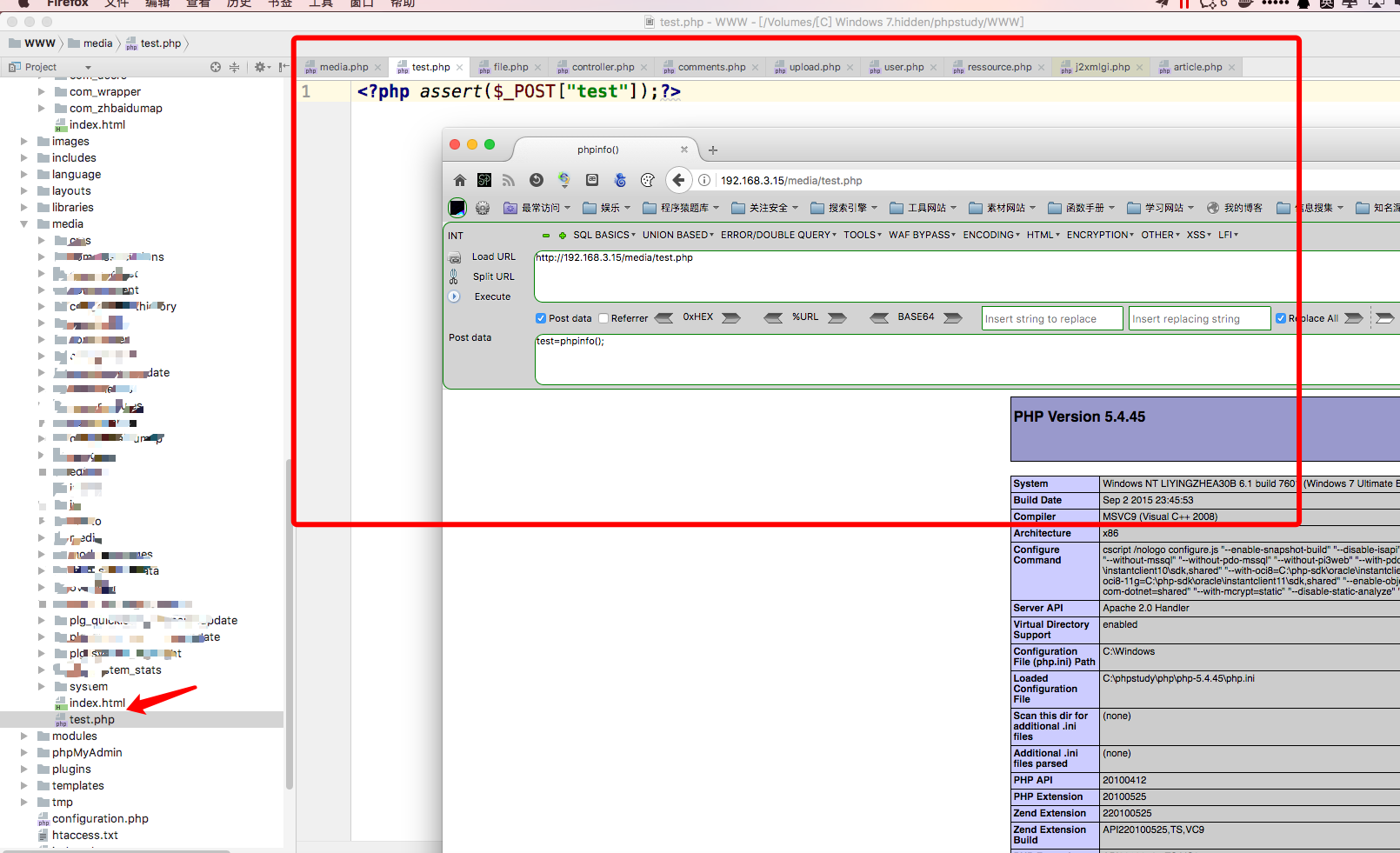This screenshot has height=853, width=1400.
Task: Click the Insert string to replace field
Action: tap(1052, 318)
